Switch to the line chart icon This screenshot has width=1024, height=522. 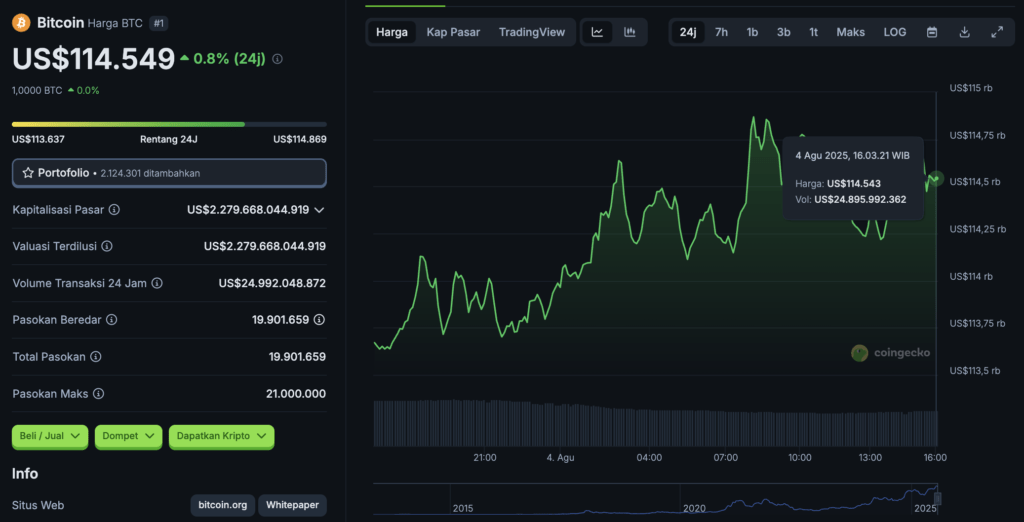(x=597, y=32)
